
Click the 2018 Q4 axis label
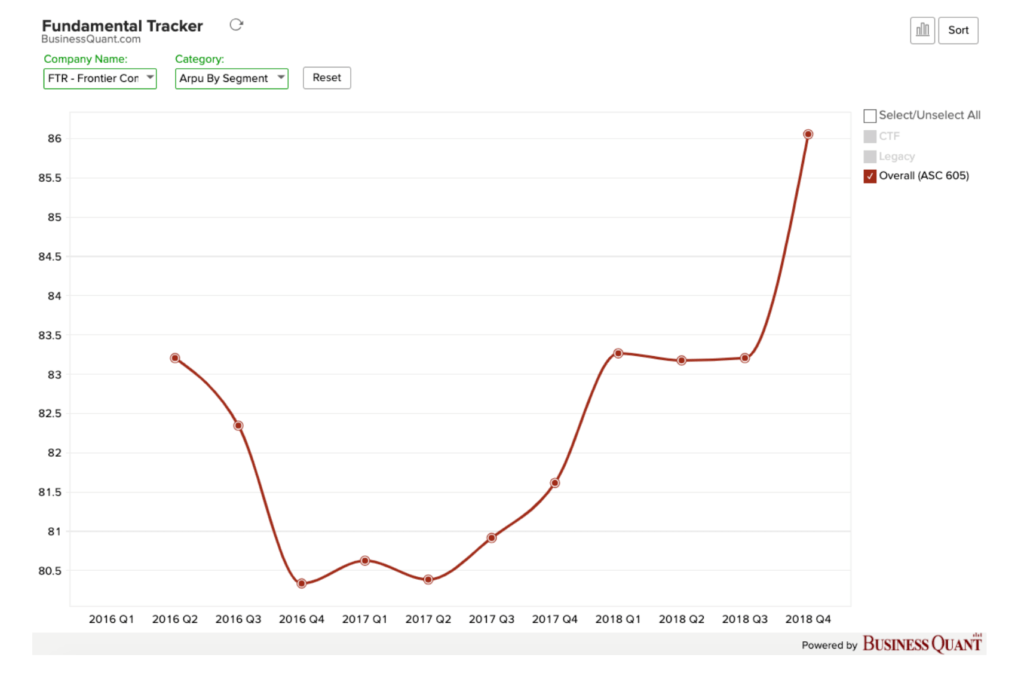pos(808,619)
